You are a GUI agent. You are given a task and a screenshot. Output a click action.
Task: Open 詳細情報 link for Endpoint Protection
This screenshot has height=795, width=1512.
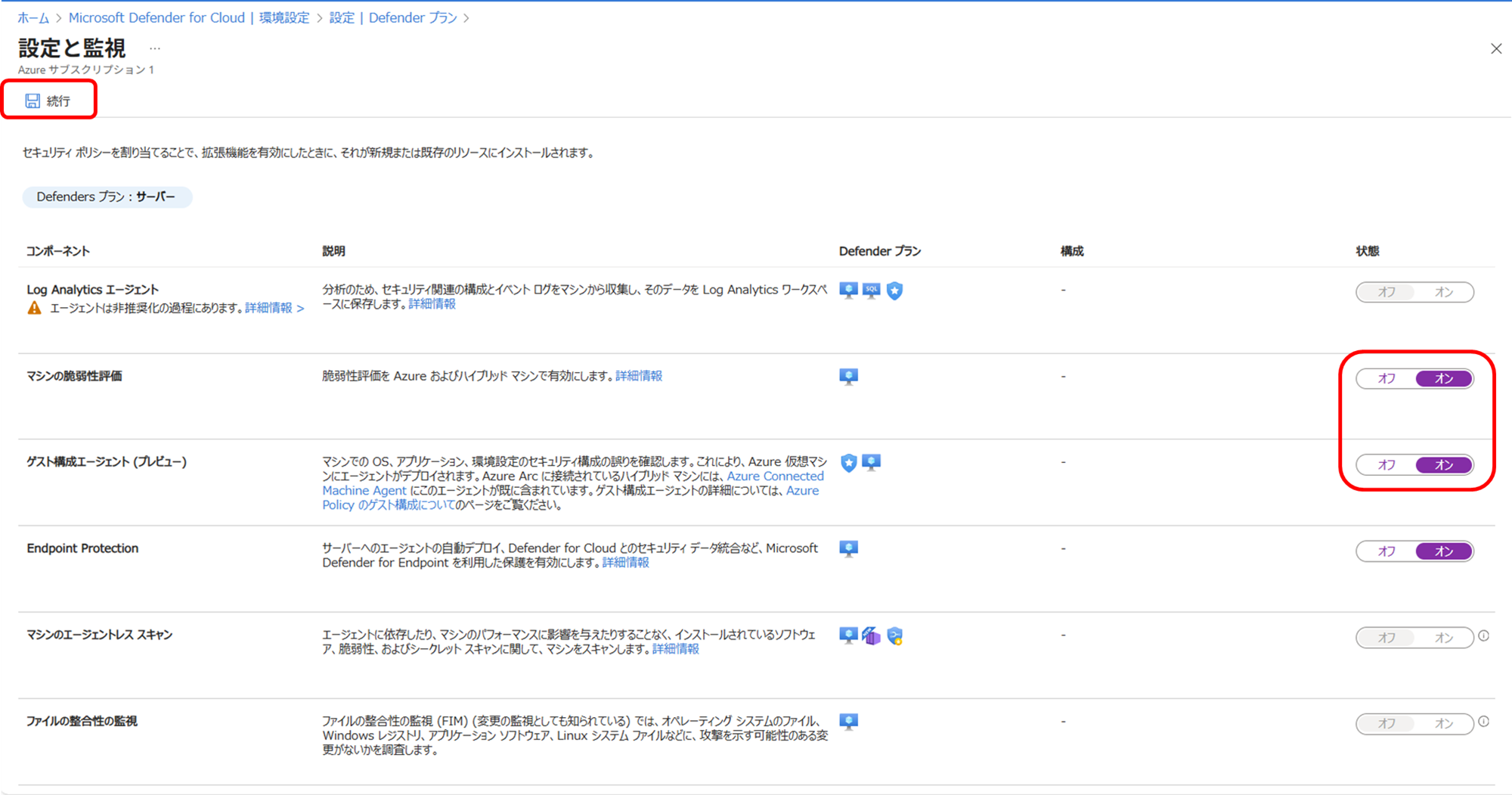tap(625, 562)
